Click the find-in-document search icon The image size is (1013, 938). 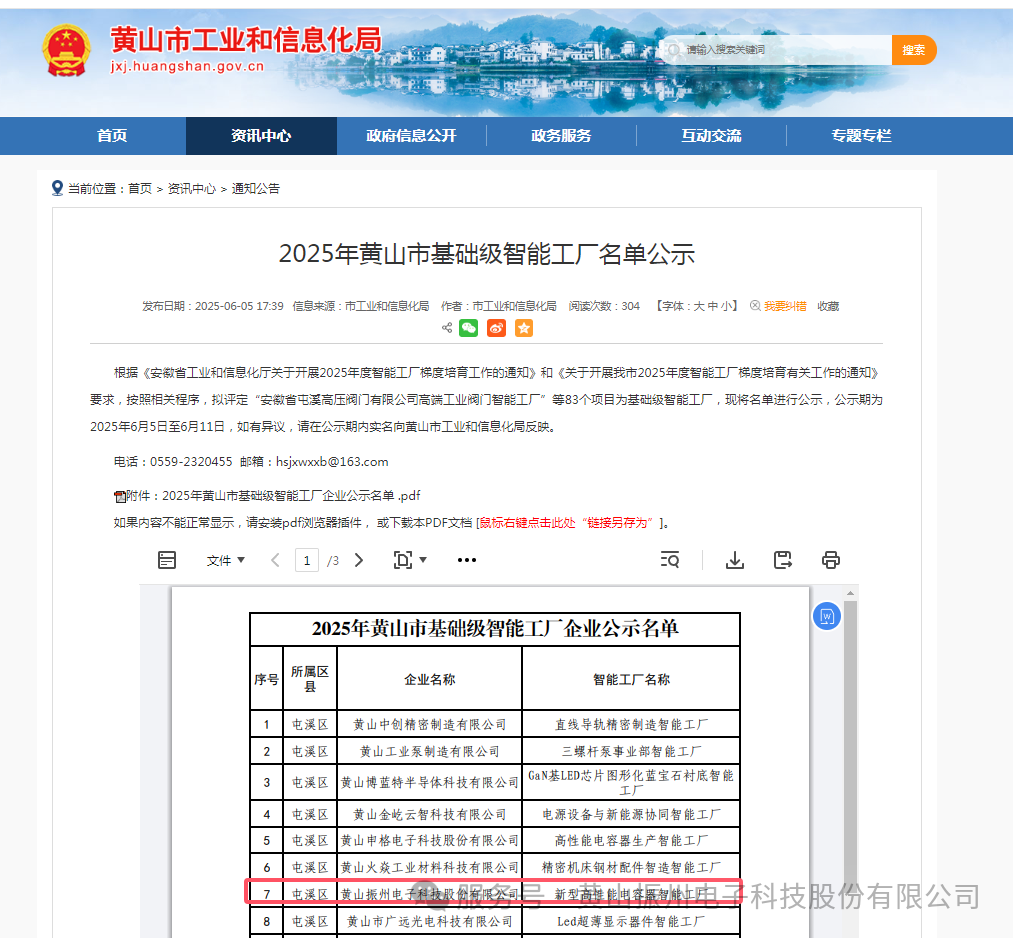click(670, 560)
